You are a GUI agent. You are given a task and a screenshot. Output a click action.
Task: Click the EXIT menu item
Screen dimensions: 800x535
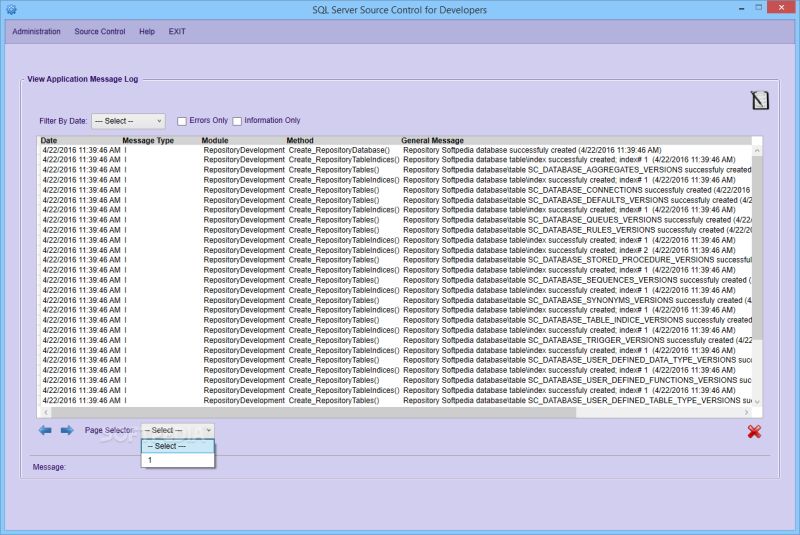point(177,31)
